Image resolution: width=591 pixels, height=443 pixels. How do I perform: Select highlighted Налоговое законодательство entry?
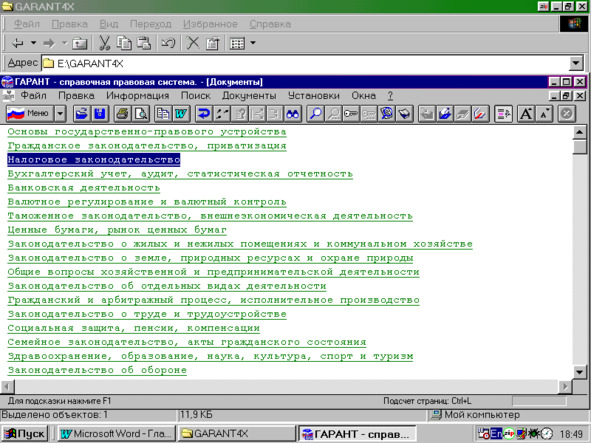[x=94, y=160]
